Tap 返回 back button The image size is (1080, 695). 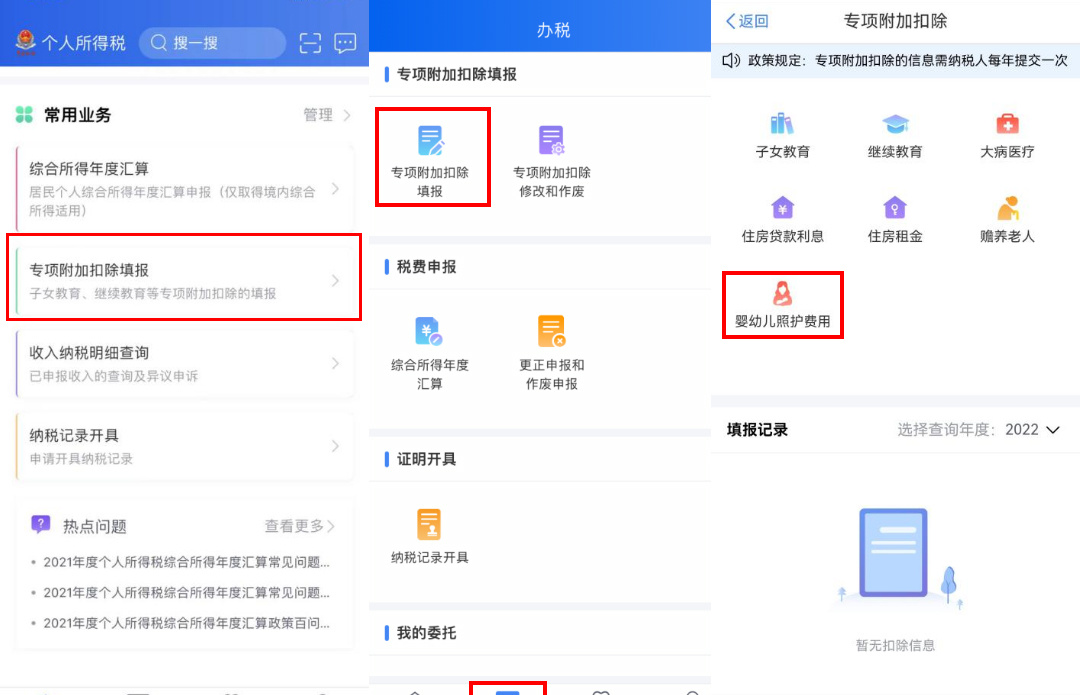click(x=747, y=21)
